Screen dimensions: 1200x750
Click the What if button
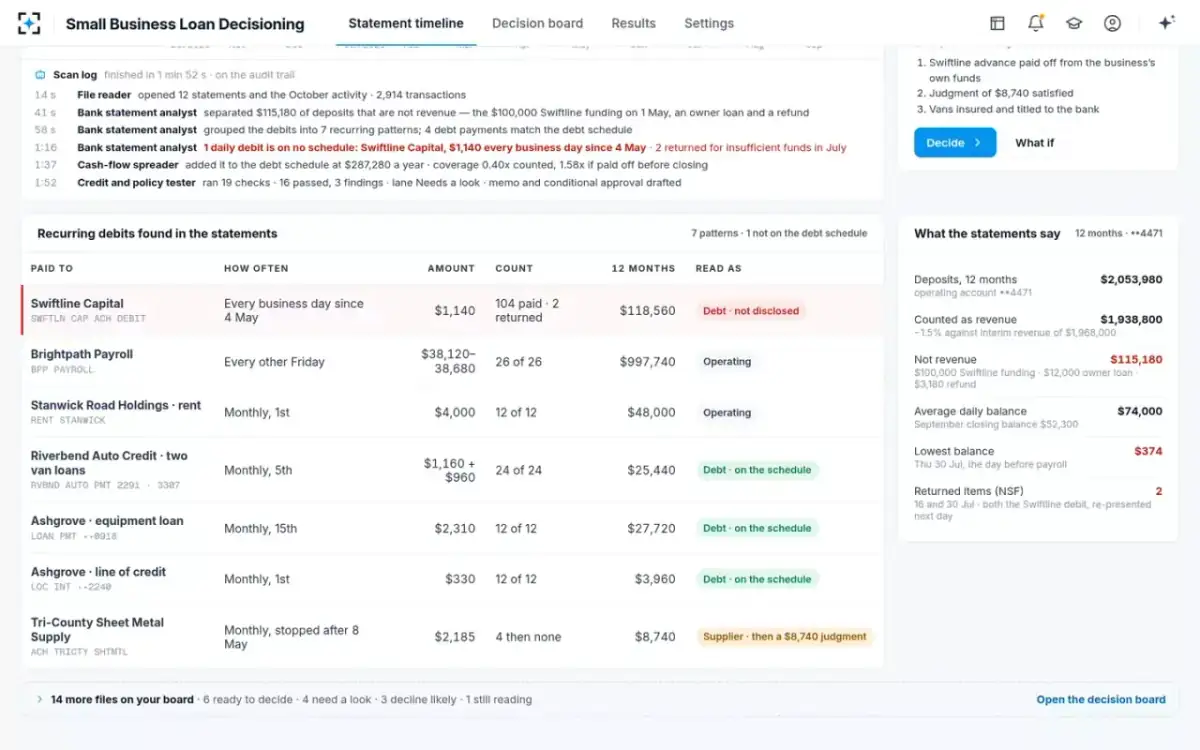(x=1035, y=143)
